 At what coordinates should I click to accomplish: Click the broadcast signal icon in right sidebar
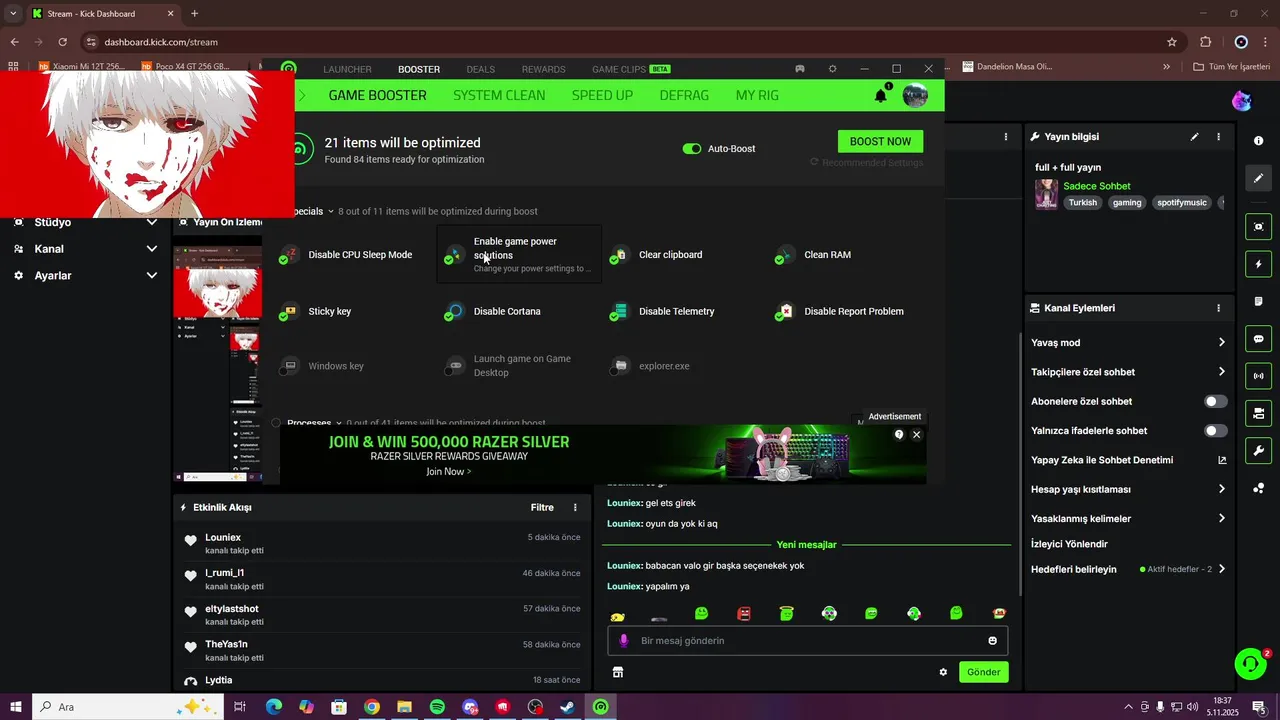[1259, 376]
